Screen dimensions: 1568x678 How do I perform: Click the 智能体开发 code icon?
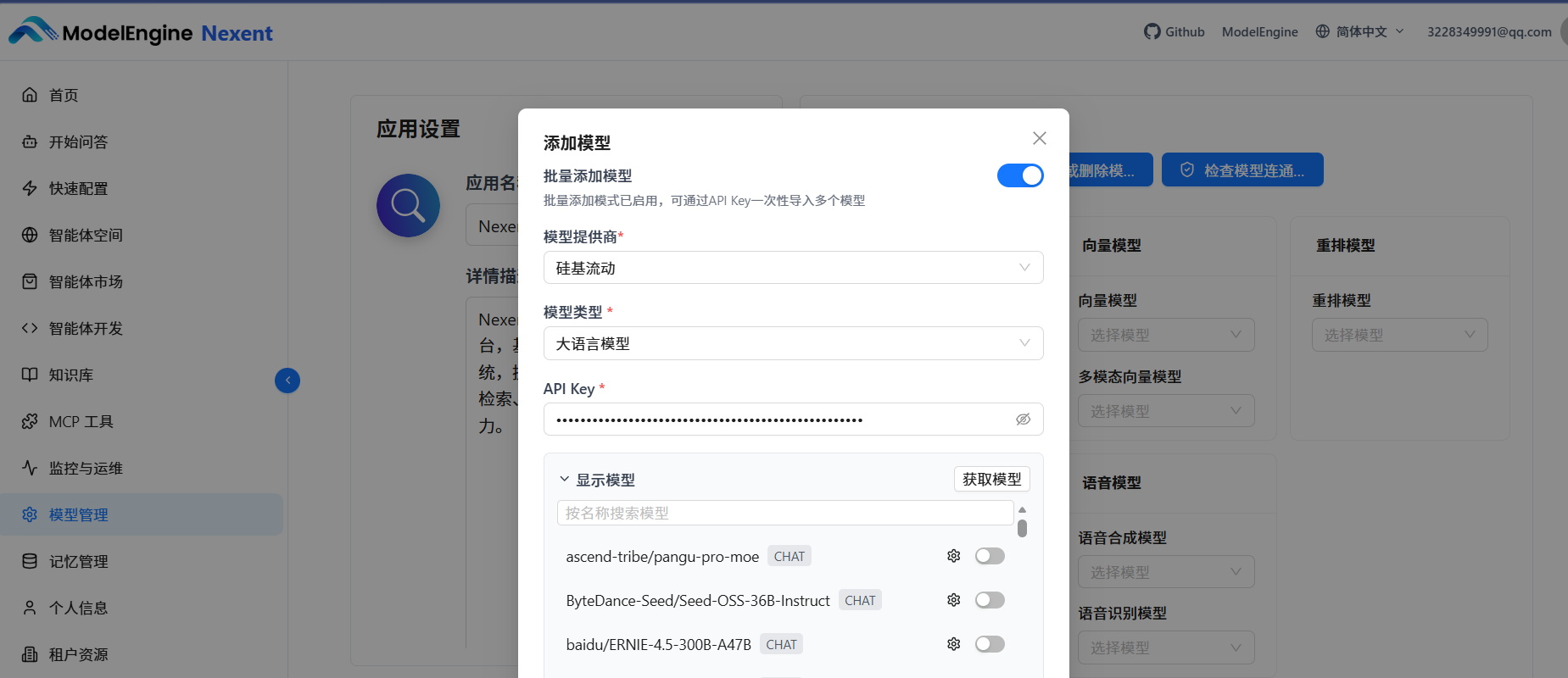(x=30, y=328)
